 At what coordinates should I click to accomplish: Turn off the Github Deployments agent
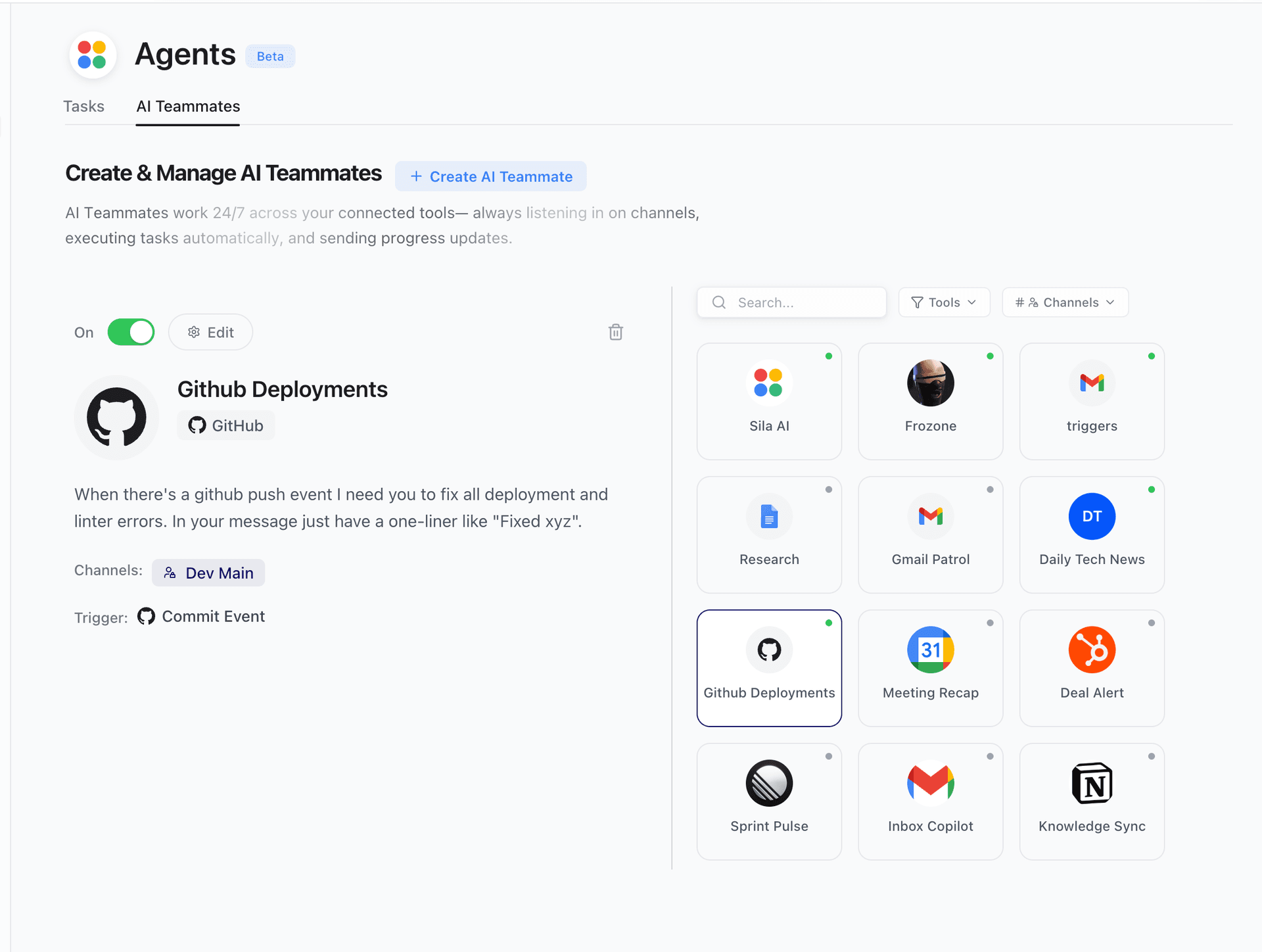(x=131, y=332)
